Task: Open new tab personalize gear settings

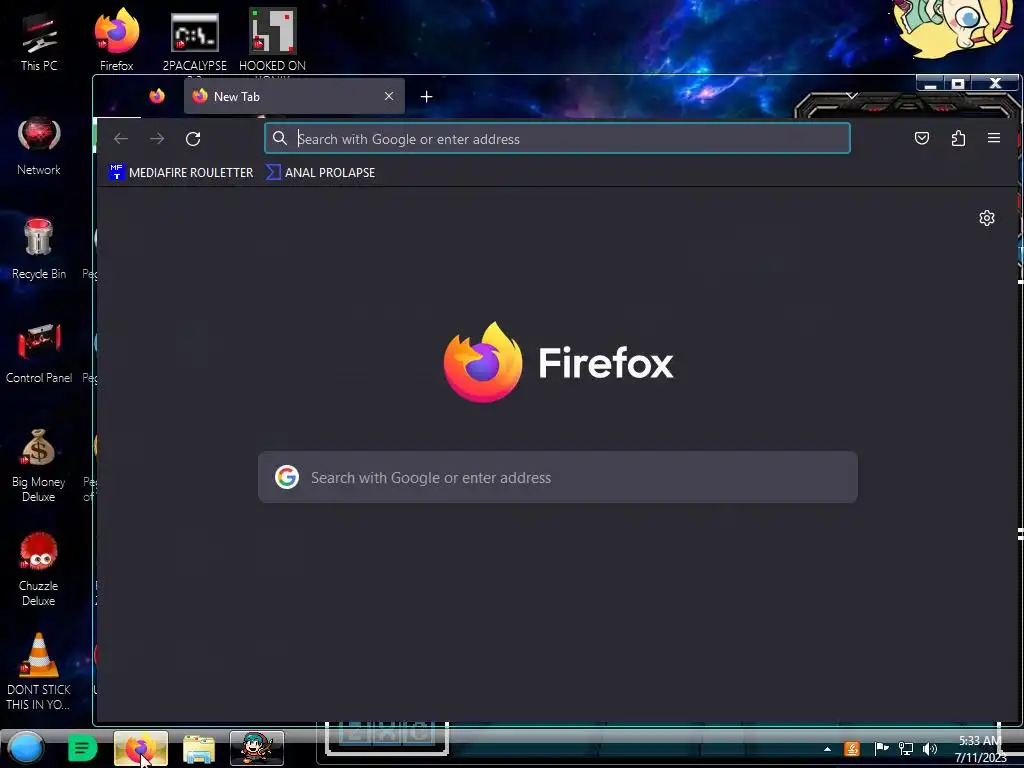Action: pyautogui.click(x=987, y=218)
